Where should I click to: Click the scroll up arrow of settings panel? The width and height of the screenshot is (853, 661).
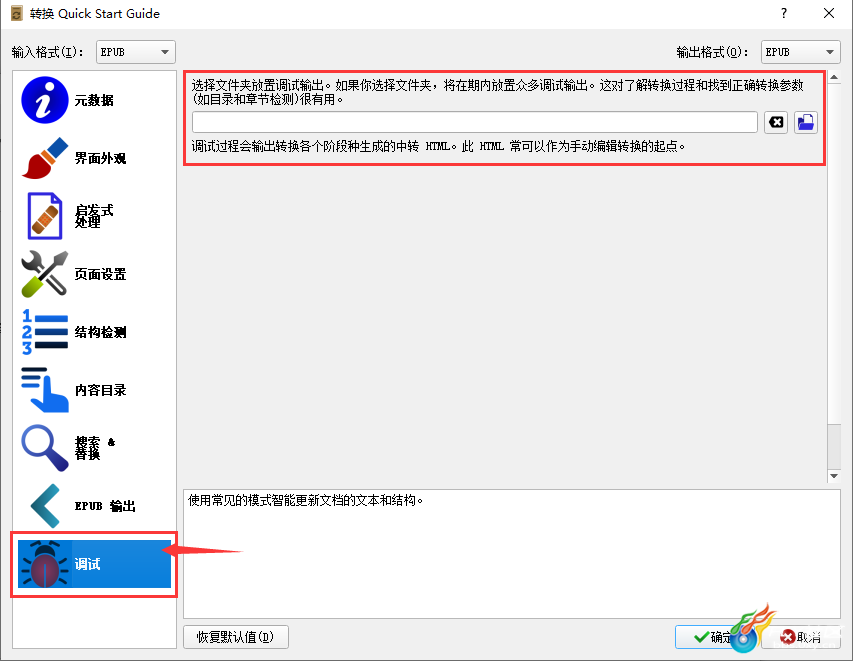click(x=834, y=78)
